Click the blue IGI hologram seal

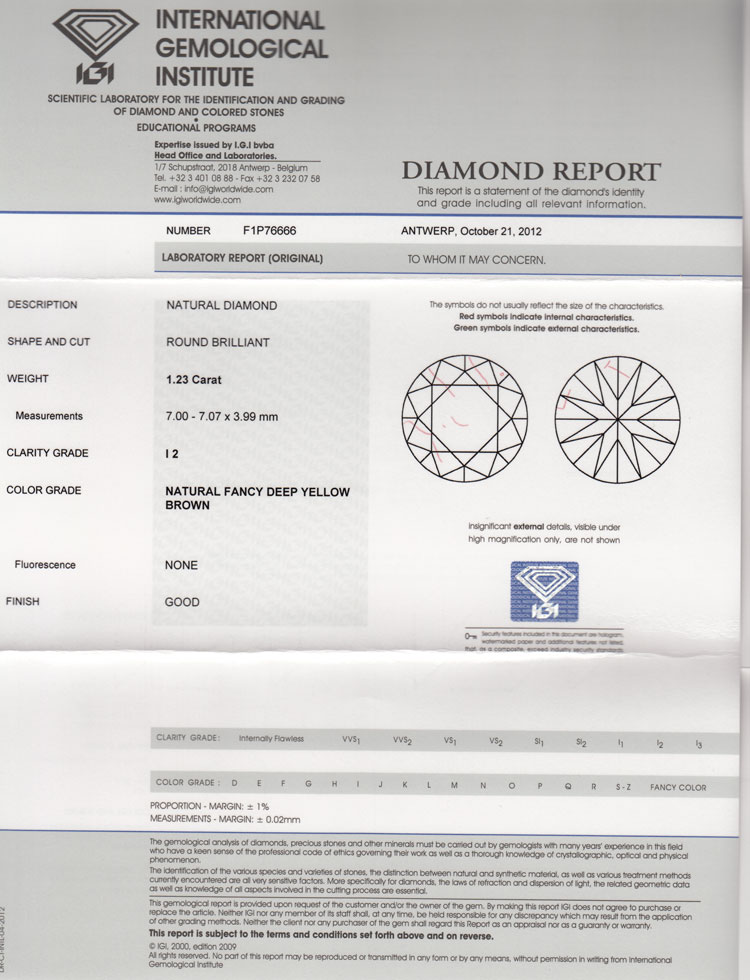coord(544,591)
